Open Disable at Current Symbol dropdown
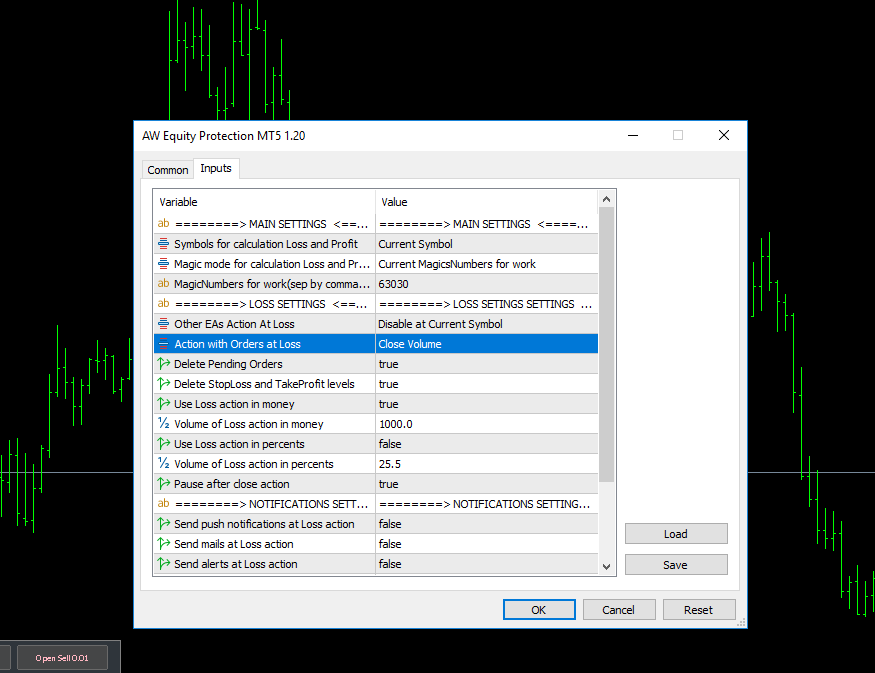This screenshot has width=875, height=673. click(487, 324)
